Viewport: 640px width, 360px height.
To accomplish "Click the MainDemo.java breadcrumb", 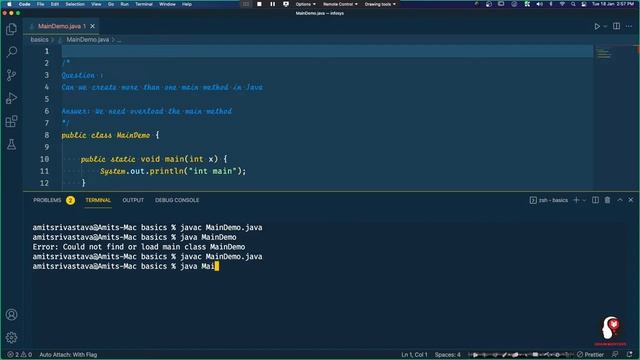I will coord(87,40).
